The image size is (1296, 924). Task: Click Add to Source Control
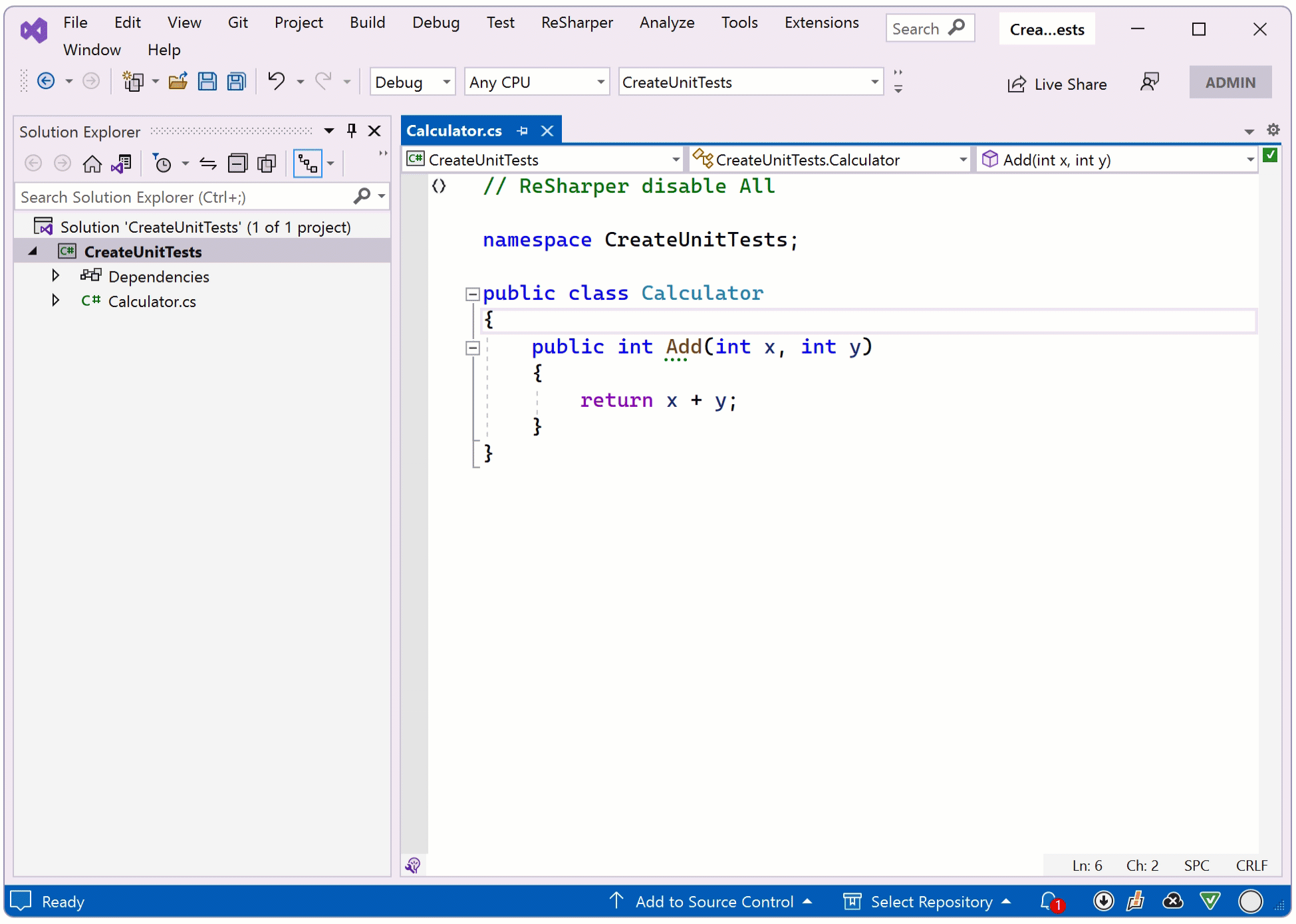click(710, 901)
